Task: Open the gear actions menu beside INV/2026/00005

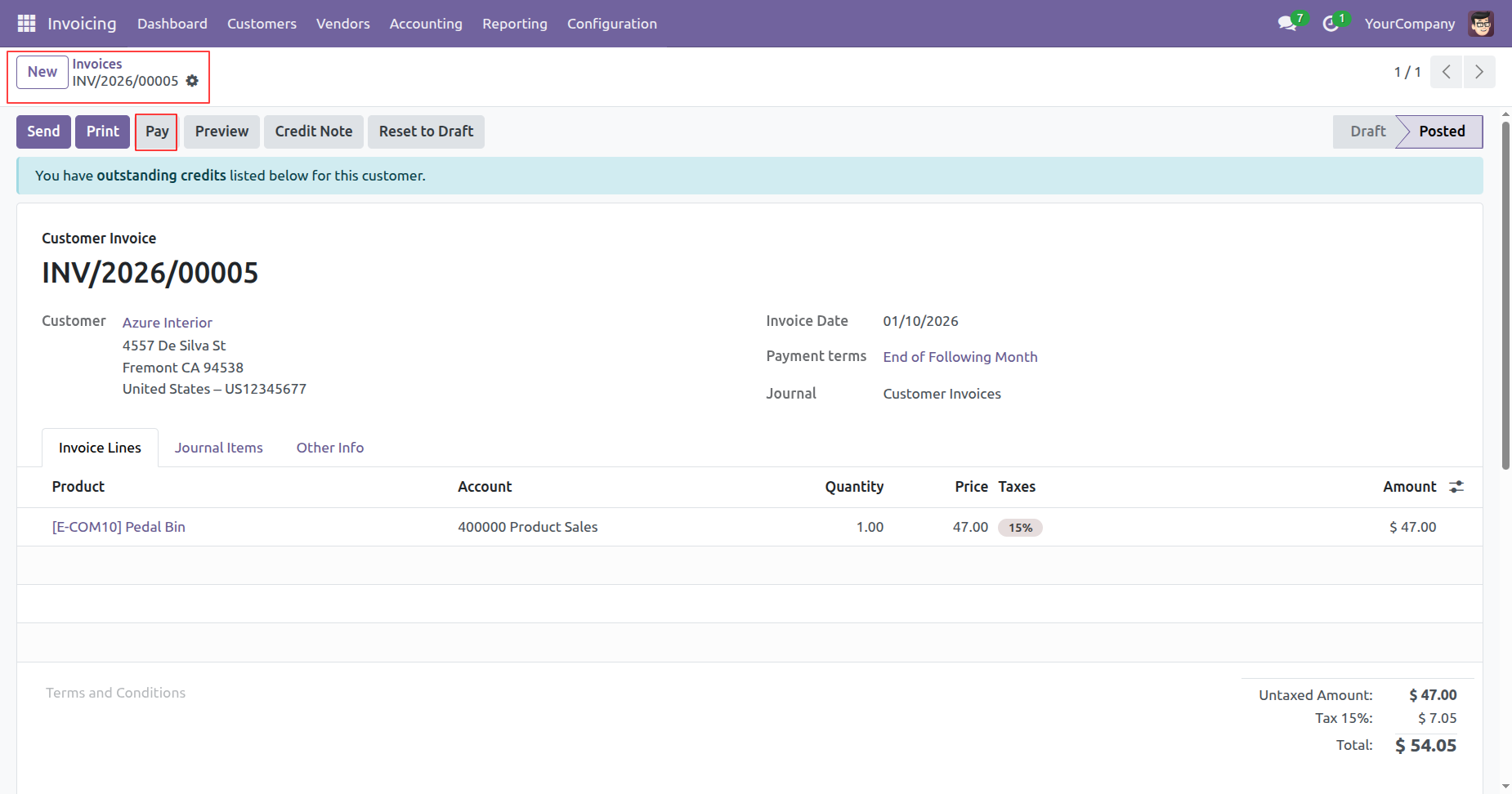Action: [x=192, y=81]
